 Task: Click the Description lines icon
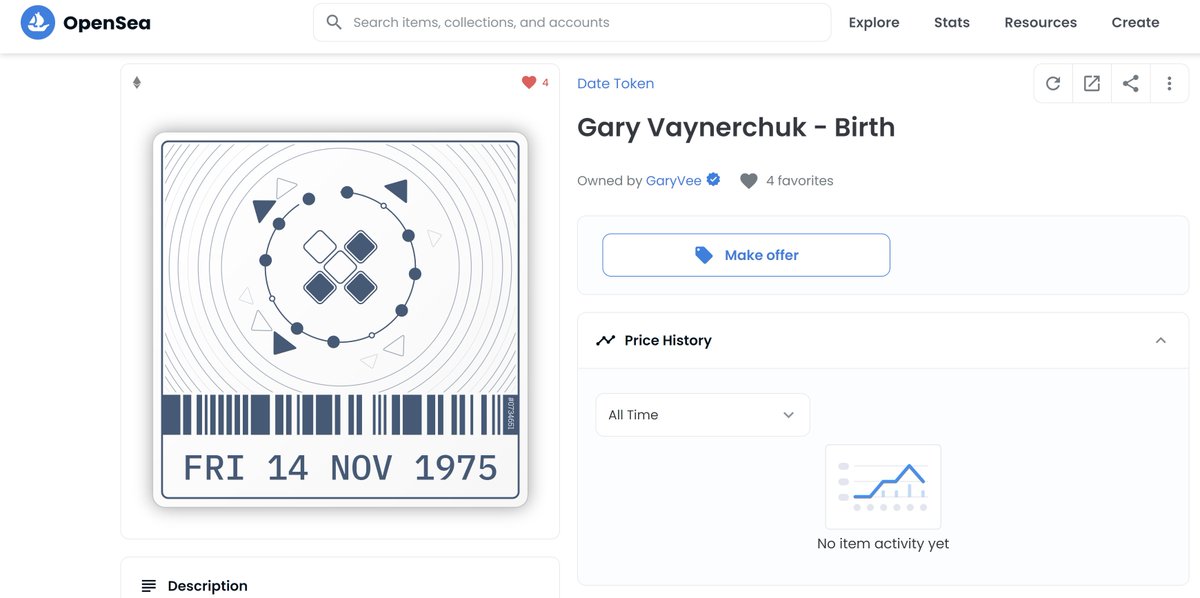(149, 586)
